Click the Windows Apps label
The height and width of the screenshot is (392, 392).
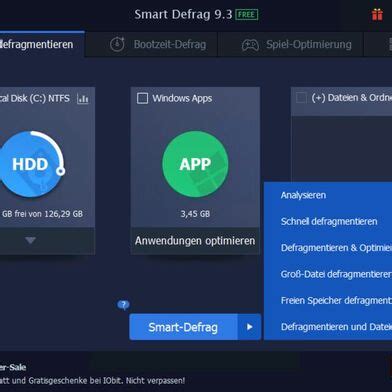(182, 98)
